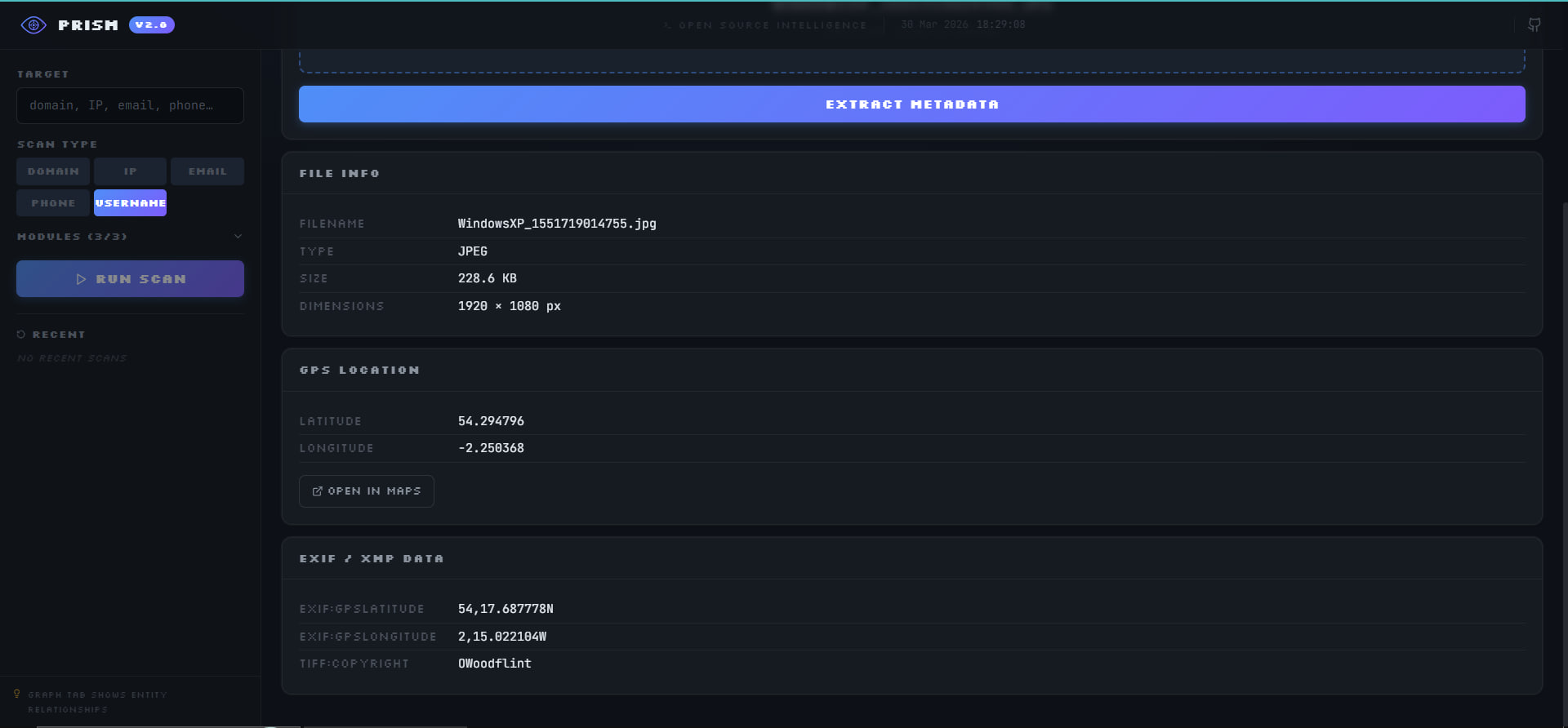Click the Run Scan button
The width and height of the screenshot is (1568, 728).
pyautogui.click(x=130, y=279)
